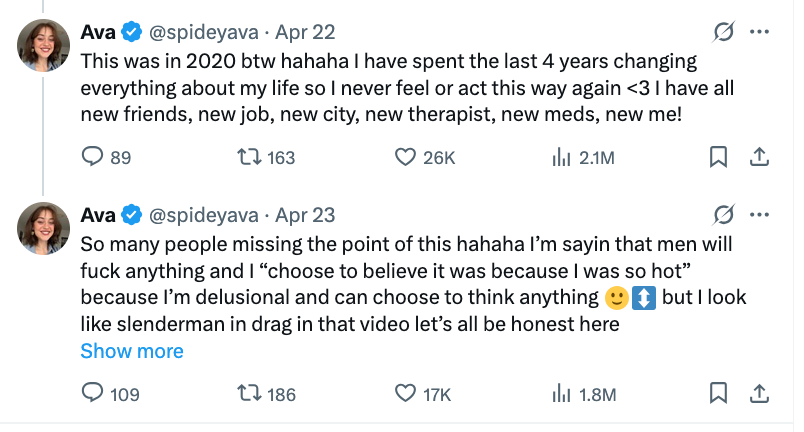The width and height of the screenshot is (804, 432).
Task: Like the tweet with 17K likes
Action: pyautogui.click(x=405, y=394)
